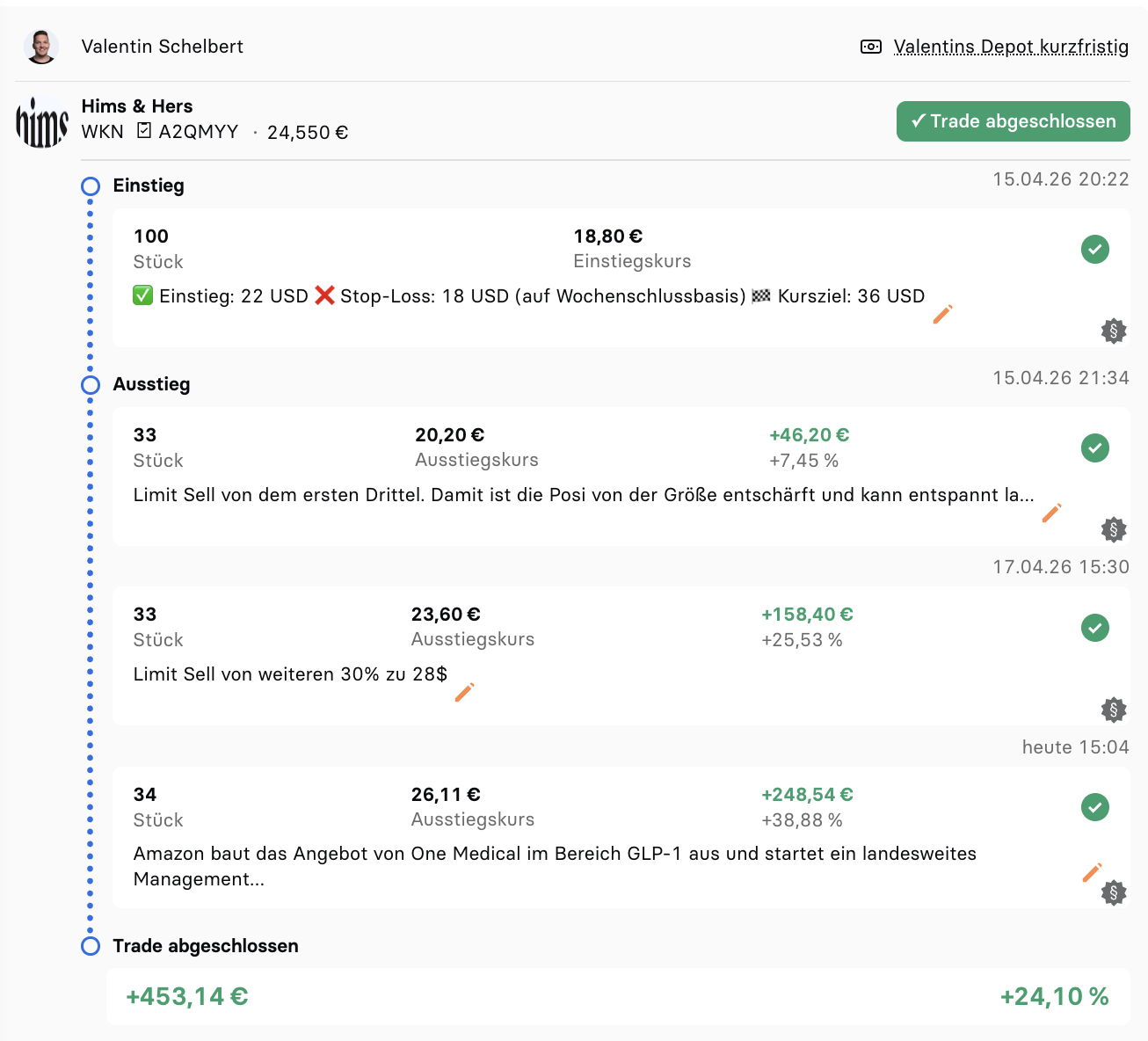Image resolution: width=1148 pixels, height=1041 pixels.
Task: Open 'Valentins Depot kurzfristig' link
Action: [1010, 47]
